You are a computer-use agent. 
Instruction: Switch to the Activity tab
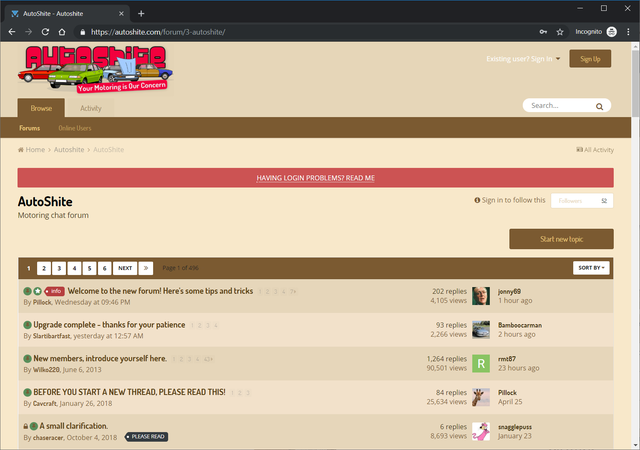click(x=91, y=108)
